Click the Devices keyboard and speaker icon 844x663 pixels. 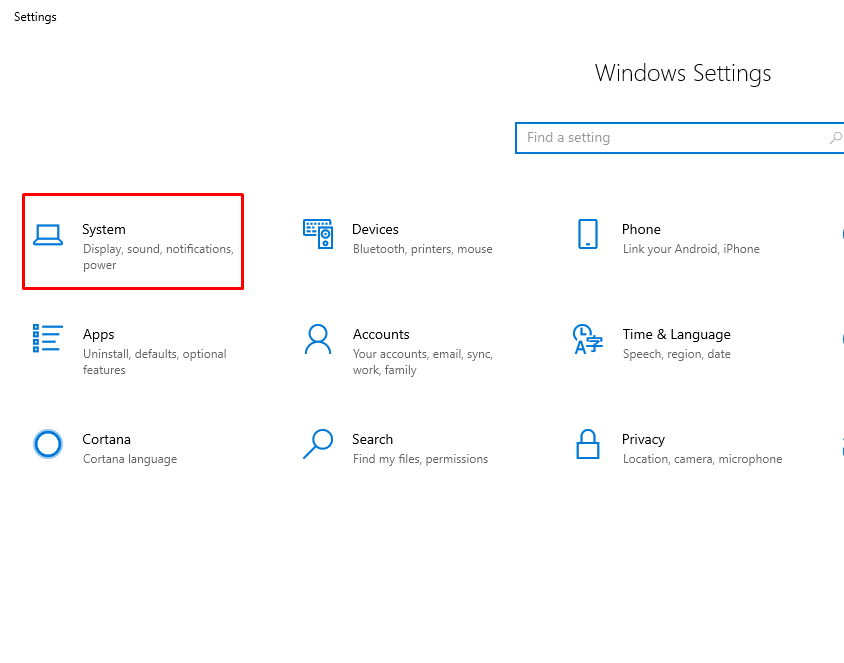[318, 234]
